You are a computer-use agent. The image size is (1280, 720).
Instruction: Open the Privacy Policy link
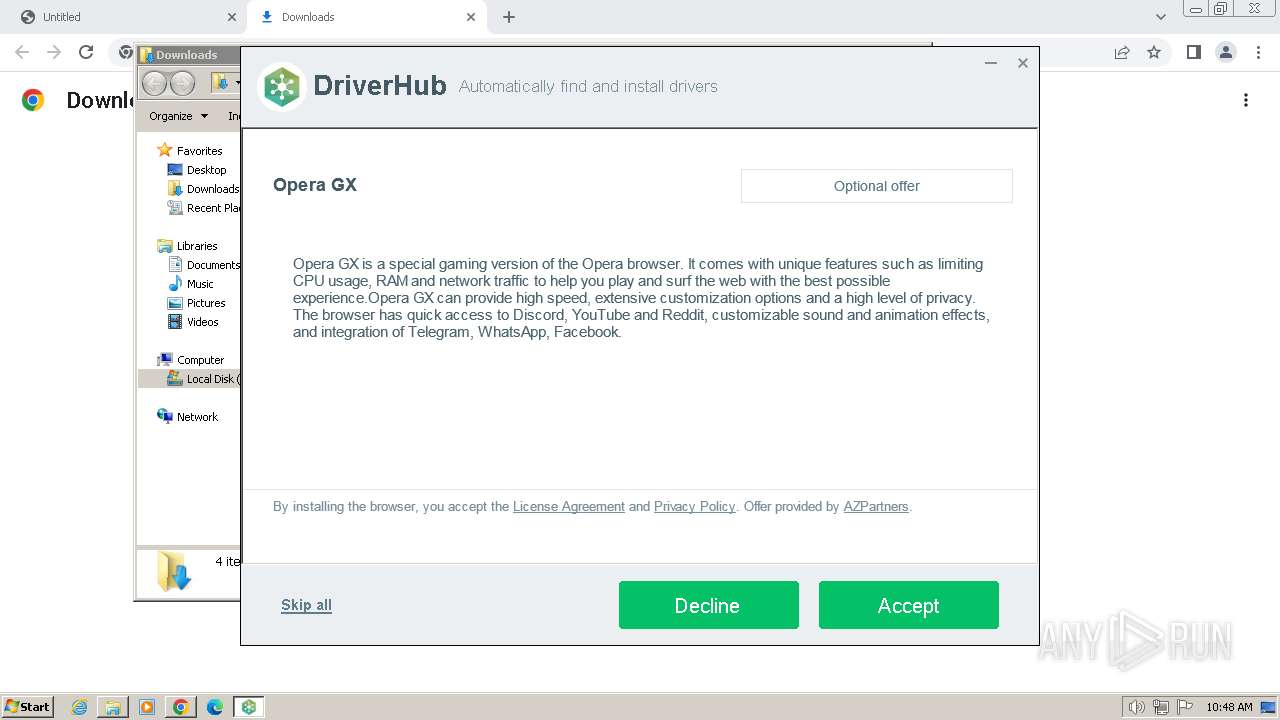[694, 507]
